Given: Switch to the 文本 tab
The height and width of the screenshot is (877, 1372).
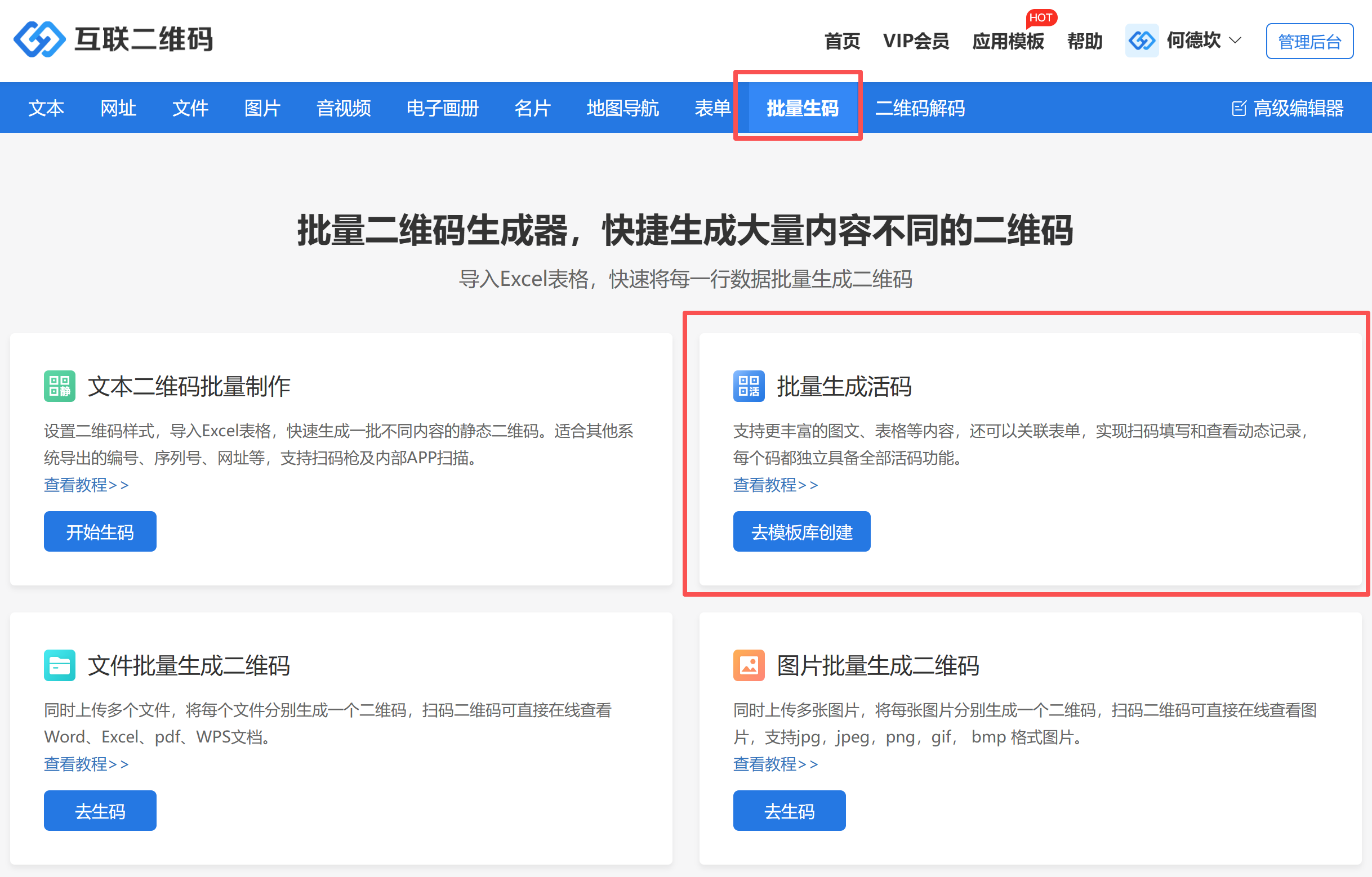Looking at the screenshot, I should tap(46, 108).
